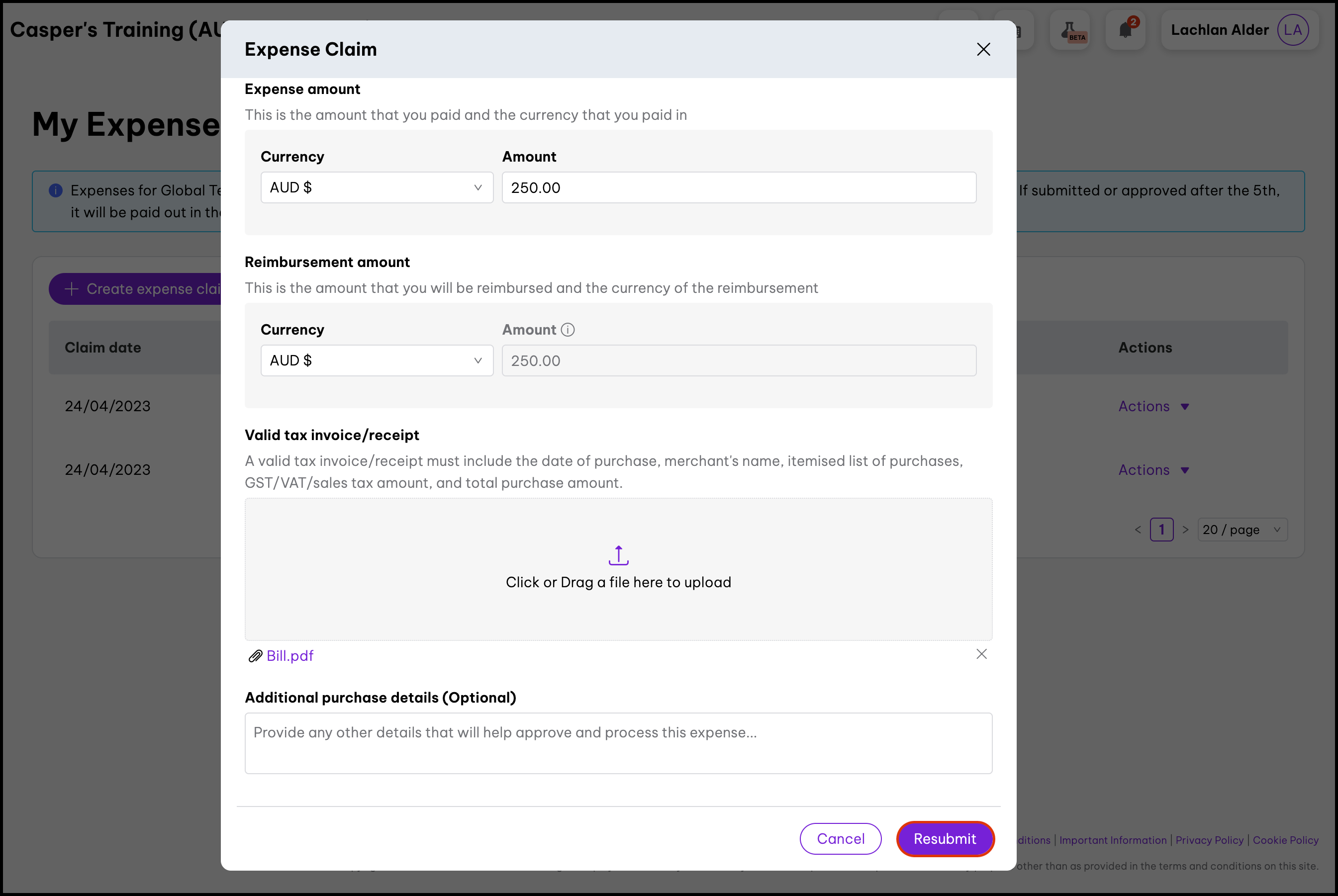1338x896 pixels.
Task: Open the reimbursement Currency dropdown
Action: [377, 360]
